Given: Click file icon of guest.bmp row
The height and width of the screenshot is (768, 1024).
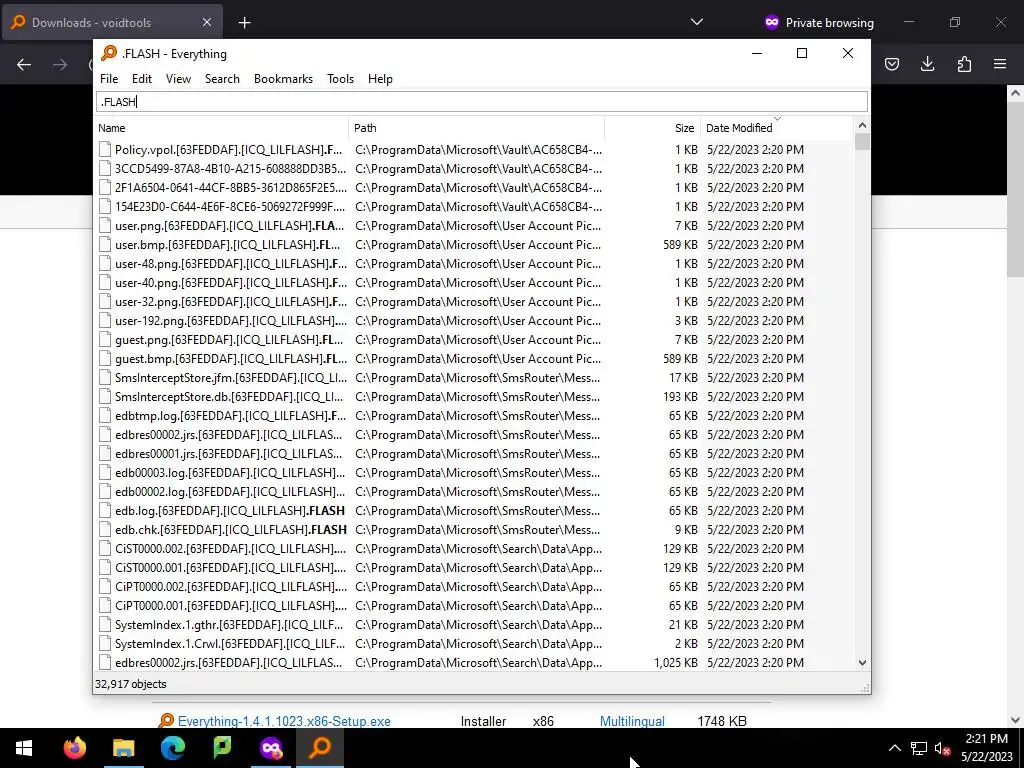Looking at the screenshot, I should coord(104,359).
